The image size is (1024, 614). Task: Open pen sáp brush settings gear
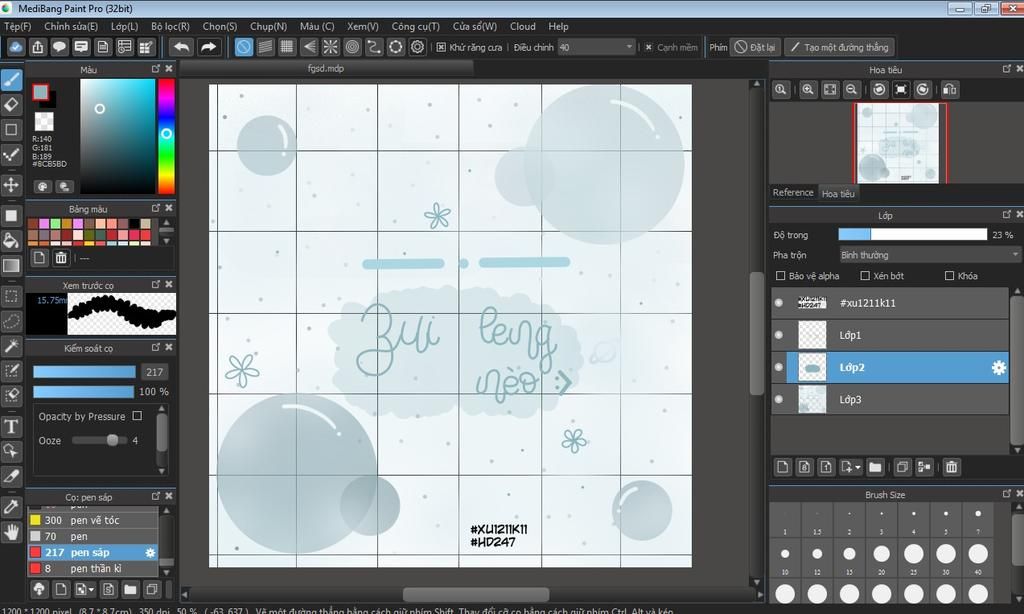click(150, 553)
